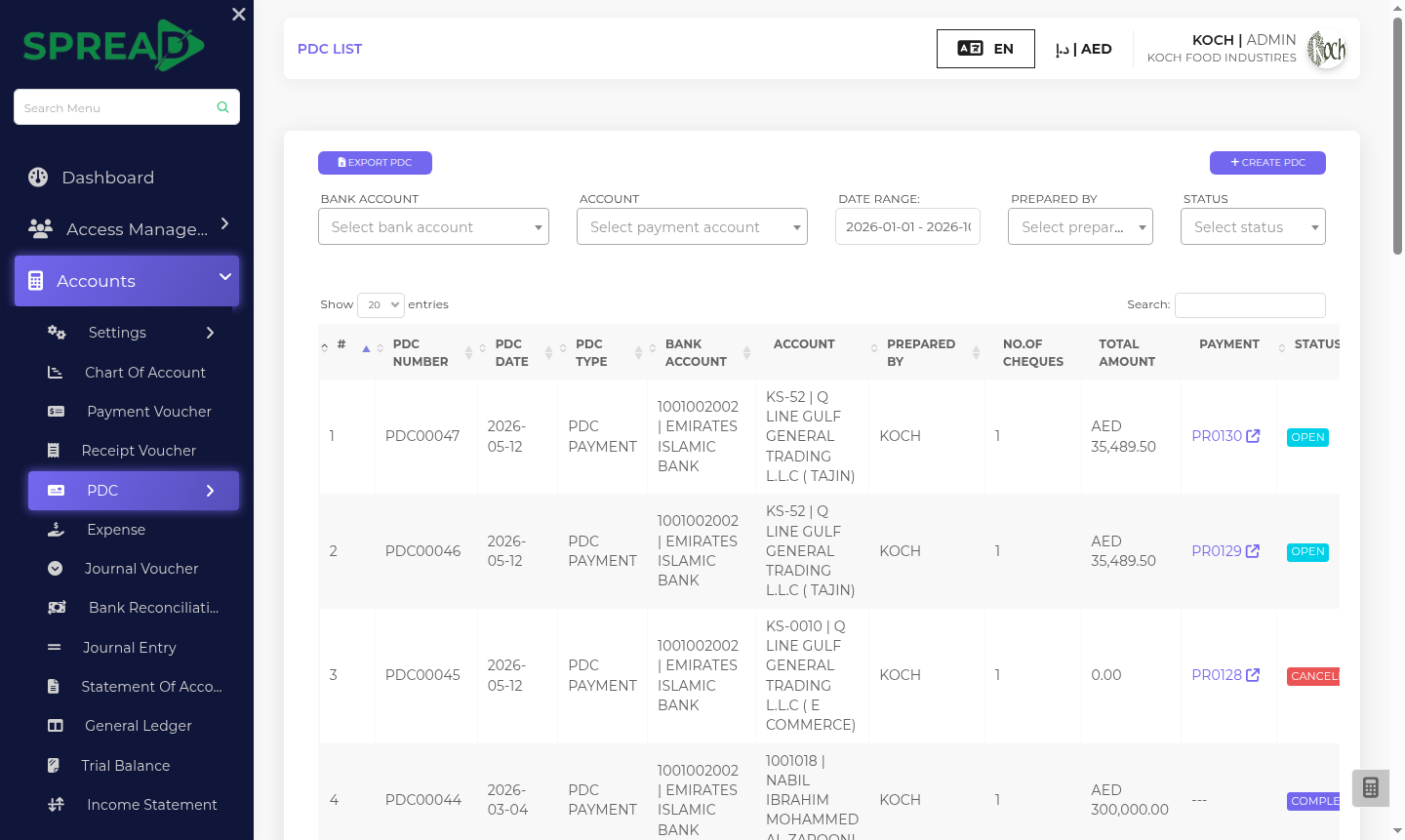Screen dimensions: 1405x840
Task: Click the General Ledger book icon
Action: pyautogui.click(x=56, y=726)
